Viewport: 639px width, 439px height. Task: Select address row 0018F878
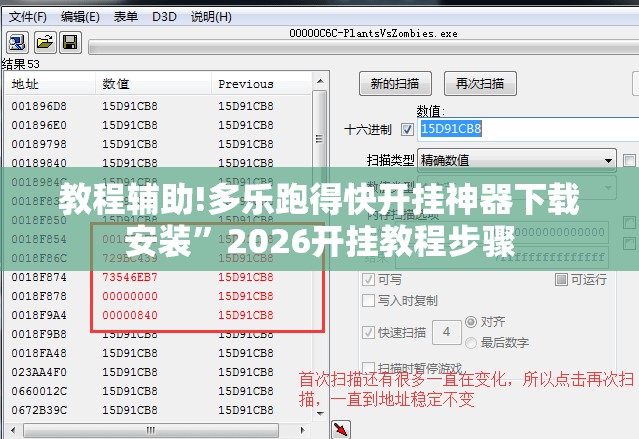(x=159, y=296)
